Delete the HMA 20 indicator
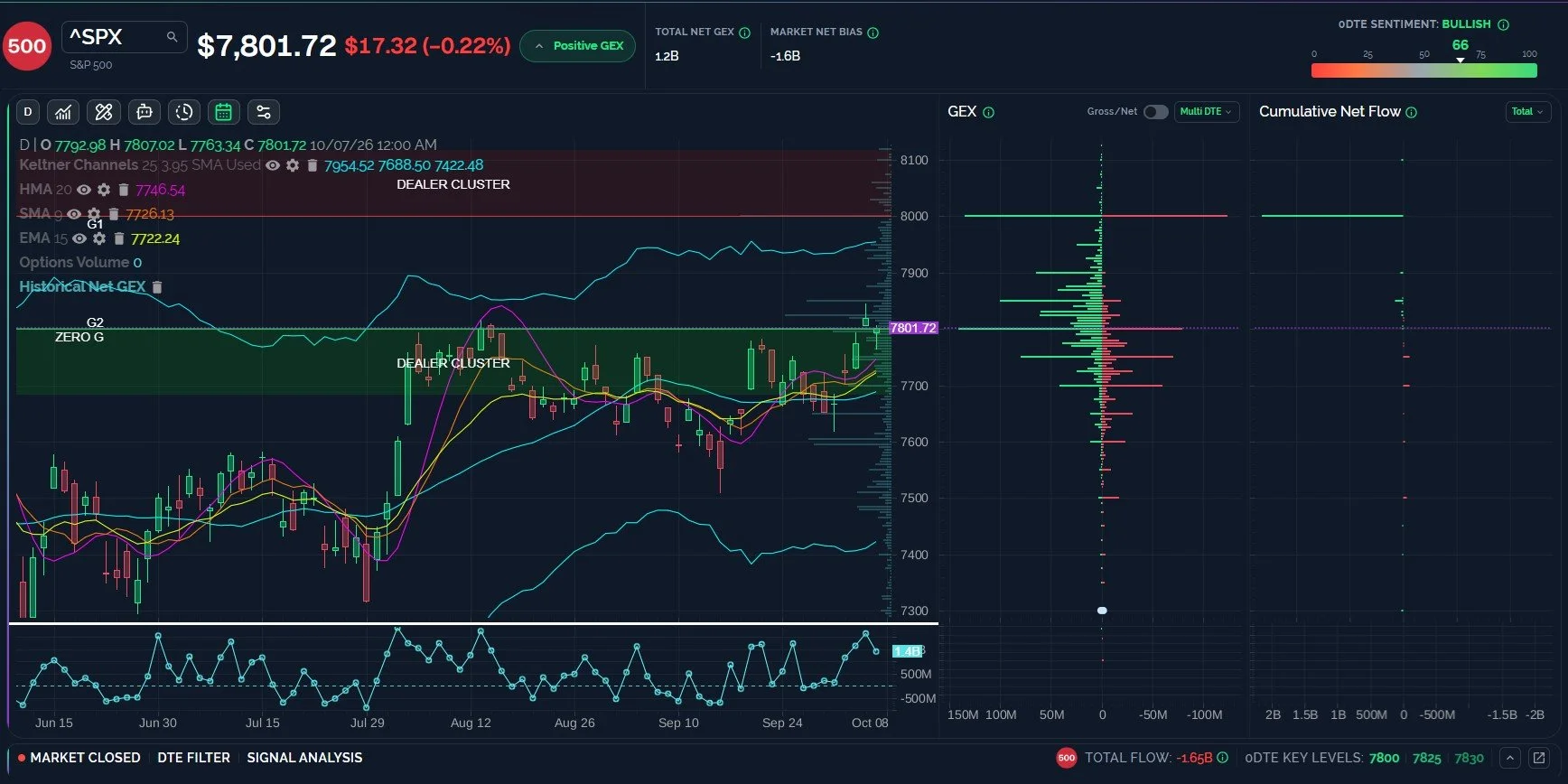This screenshot has height=784, width=1568. pyautogui.click(x=124, y=190)
